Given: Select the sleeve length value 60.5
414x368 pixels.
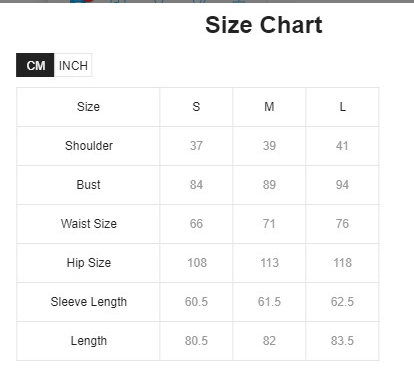Looking at the screenshot, I should [x=196, y=302].
